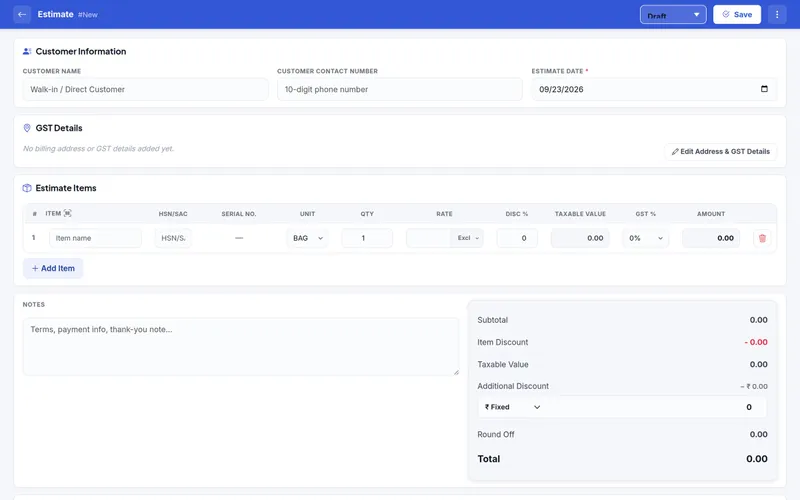Click the Disc % field
The height and width of the screenshot is (500, 800).
(517, 238)
